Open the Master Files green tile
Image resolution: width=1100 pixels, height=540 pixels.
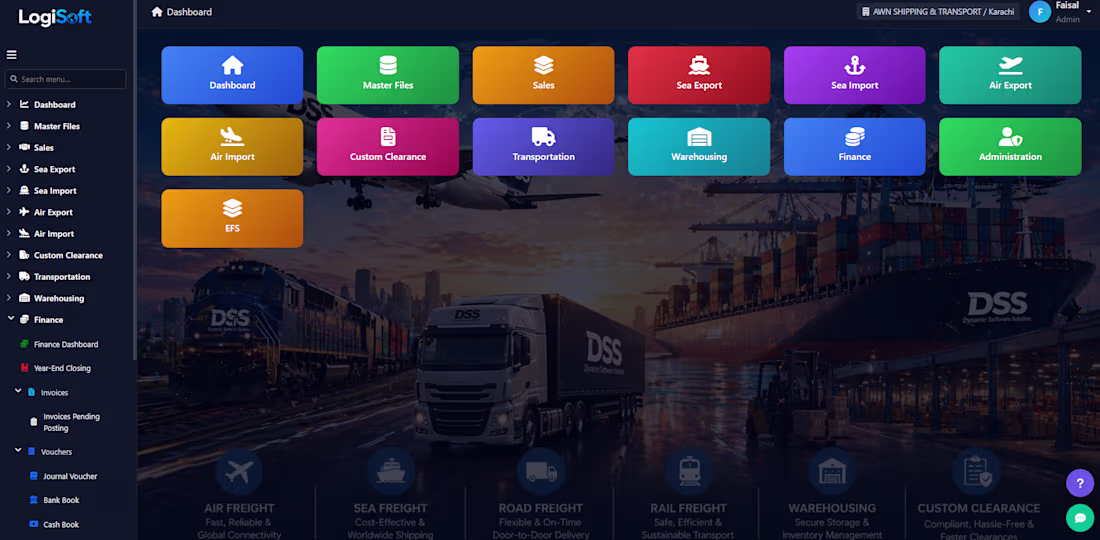388,75
